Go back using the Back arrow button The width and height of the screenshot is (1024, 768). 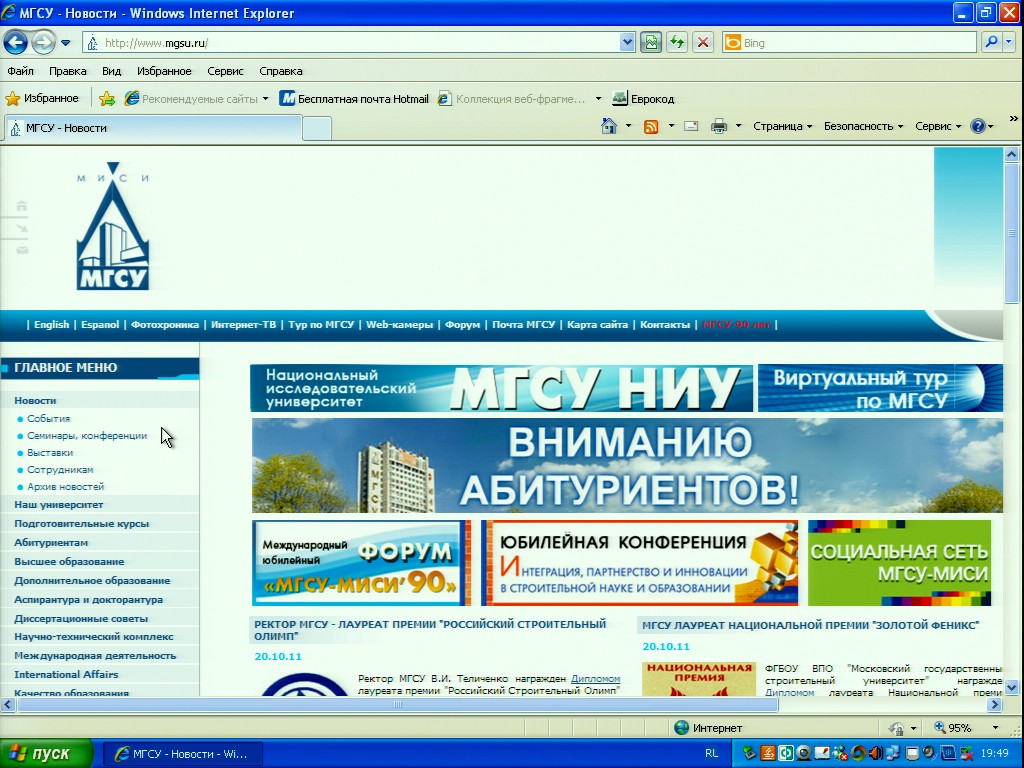[16, 43]
